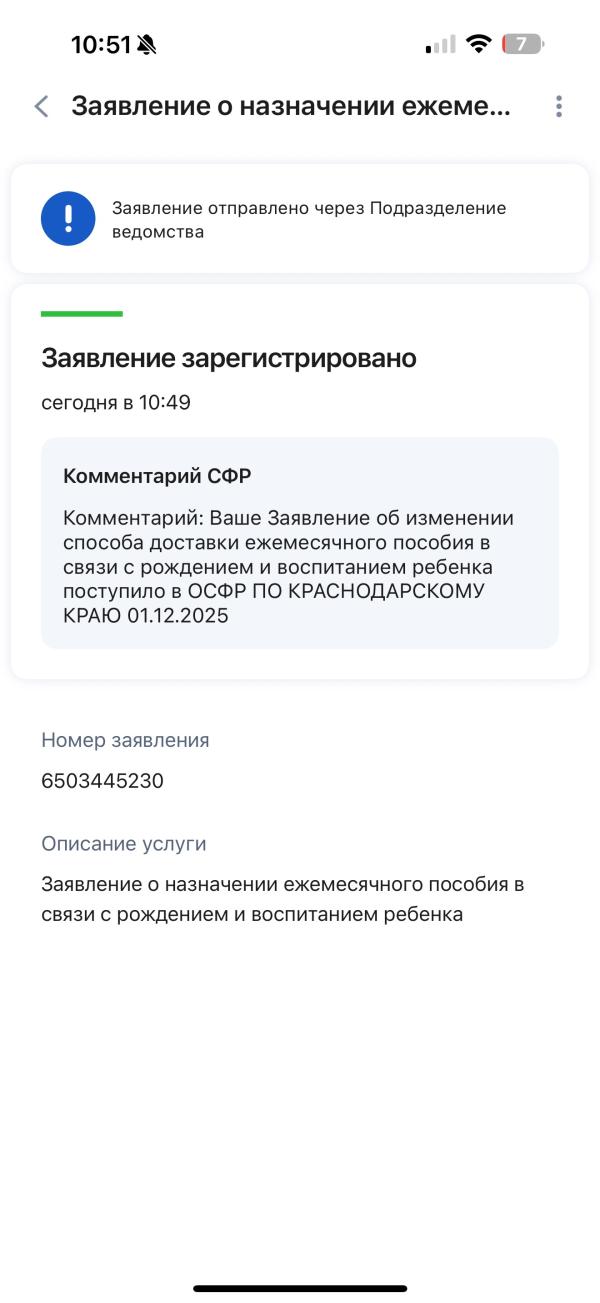Tap the timestamp 'сегодня в 10:49'

coord(116,403)
